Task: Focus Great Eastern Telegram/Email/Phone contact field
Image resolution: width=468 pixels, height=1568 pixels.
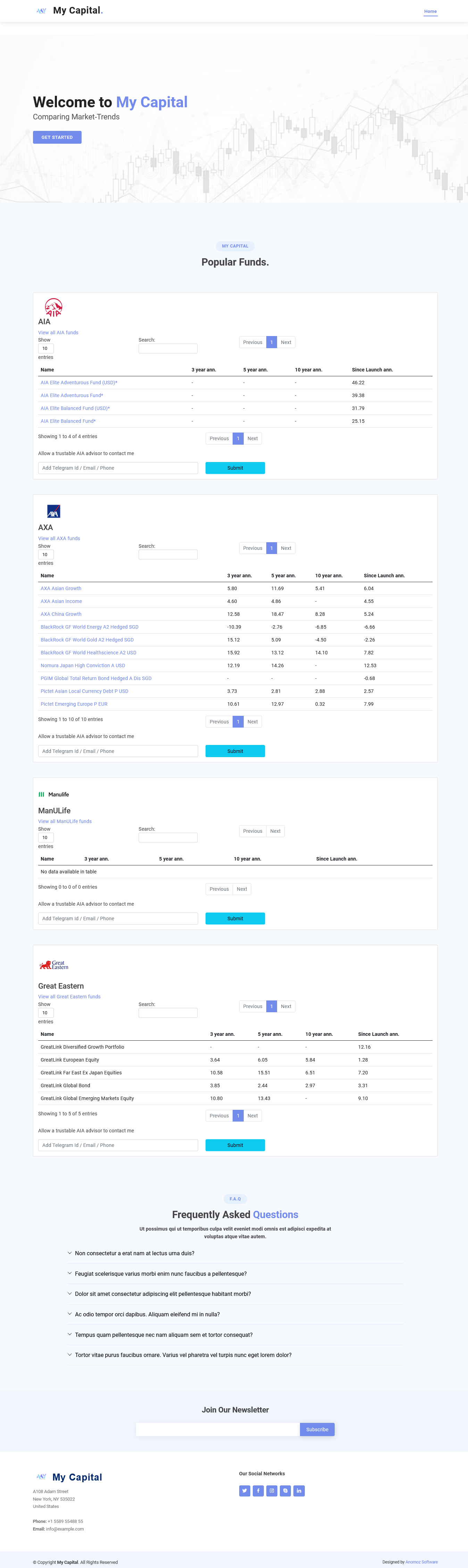Action: pyautogui.click(x=118, y=1145)
